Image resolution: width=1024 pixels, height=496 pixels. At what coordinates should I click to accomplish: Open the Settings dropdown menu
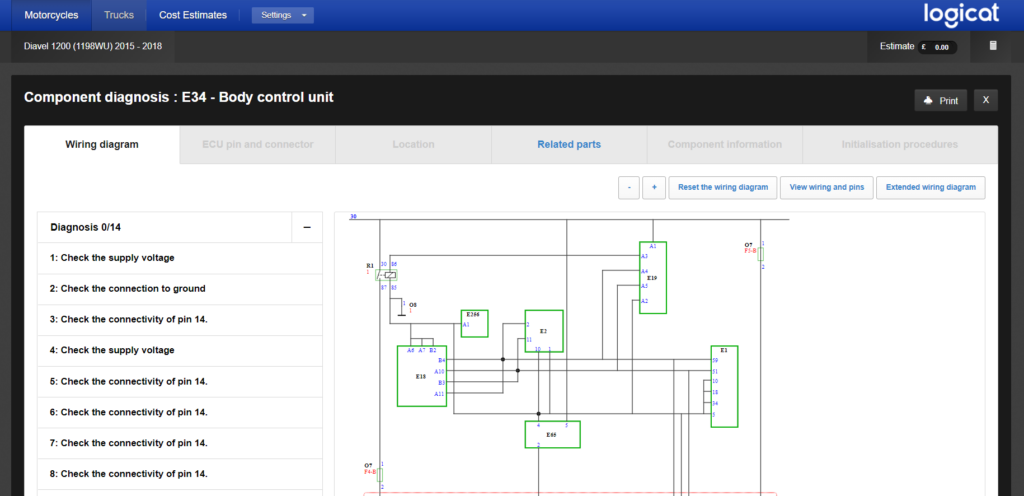click(x=282, y=15)
